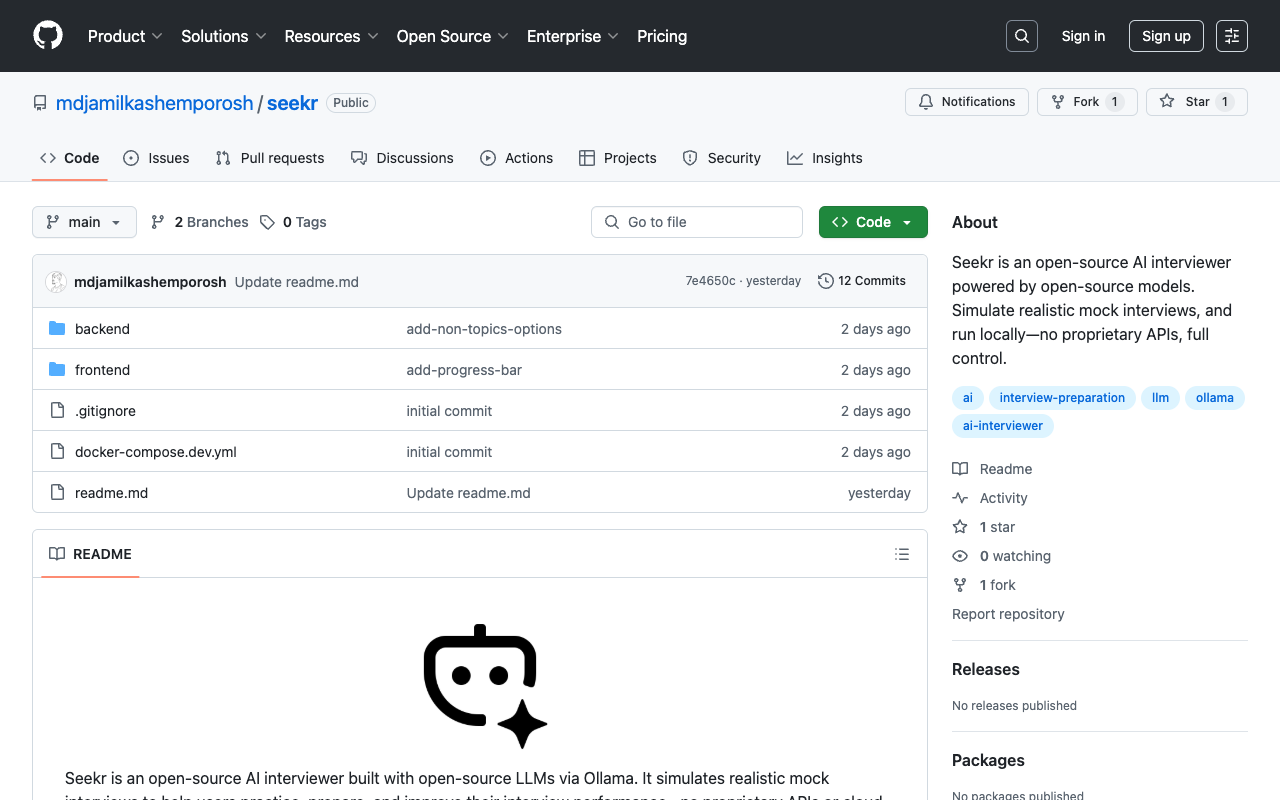Open the search magnifier icon in header
Image resolution: width=1280 pixels, height=800 pixels.
pos(1022,36)
